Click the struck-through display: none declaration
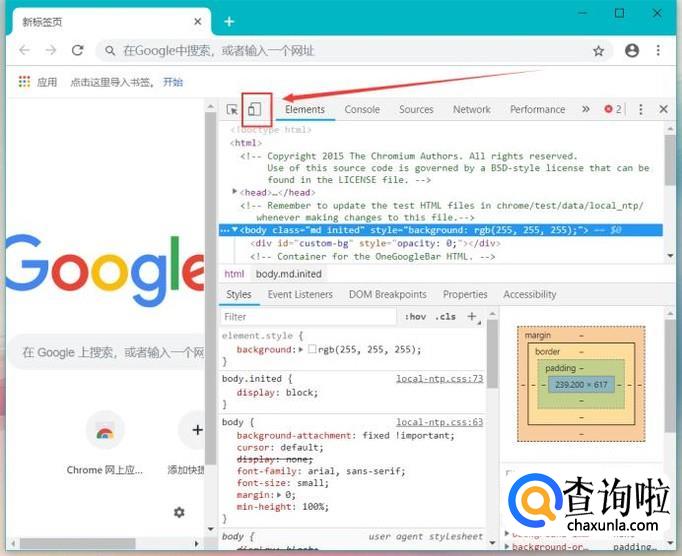682x556 pixels. [274, 459]
